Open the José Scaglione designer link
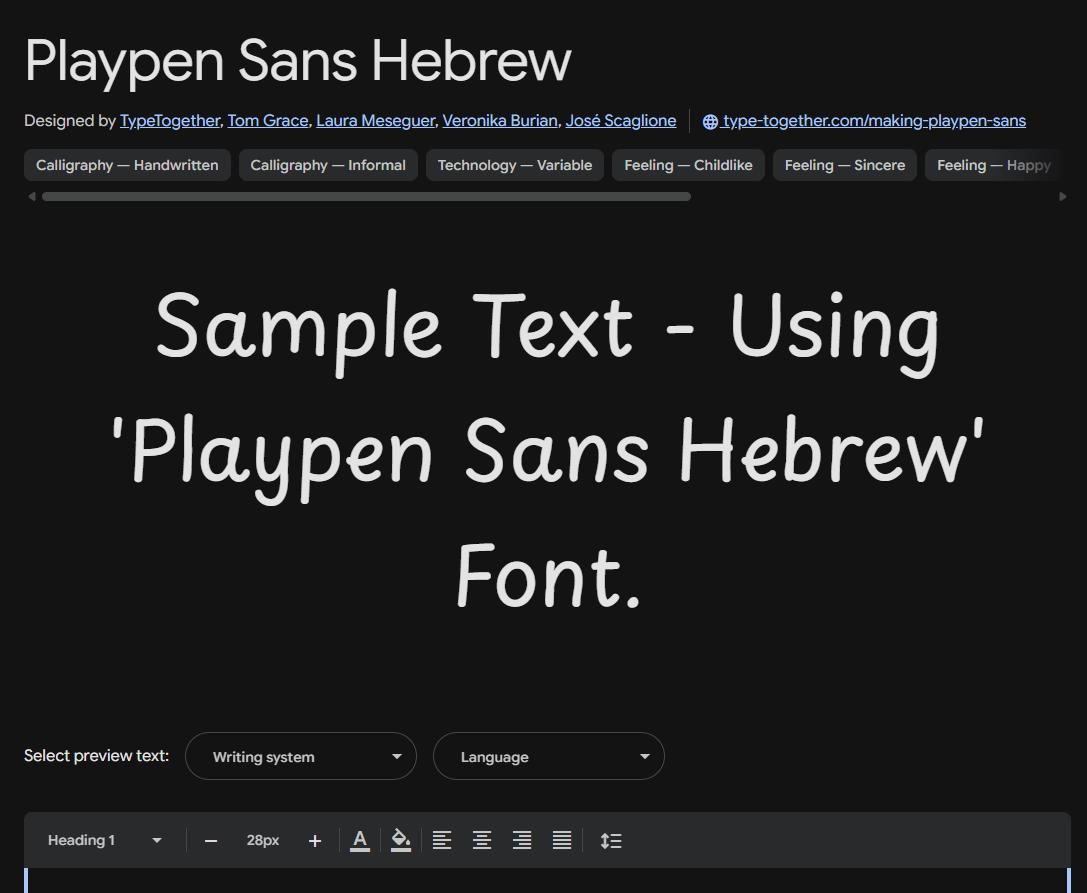 point(620,121)
